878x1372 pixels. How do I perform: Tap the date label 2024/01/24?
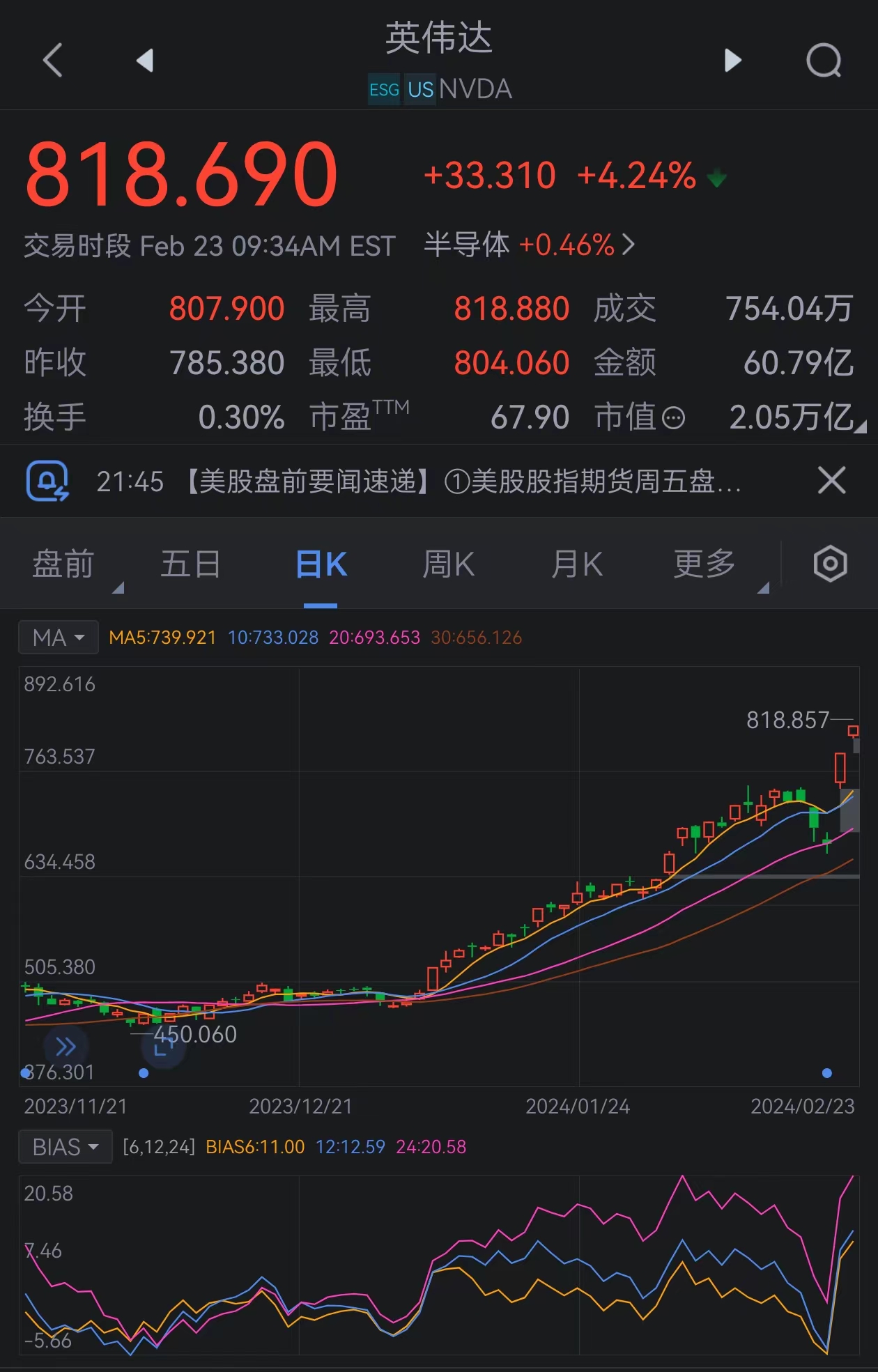pos(578,1107)
